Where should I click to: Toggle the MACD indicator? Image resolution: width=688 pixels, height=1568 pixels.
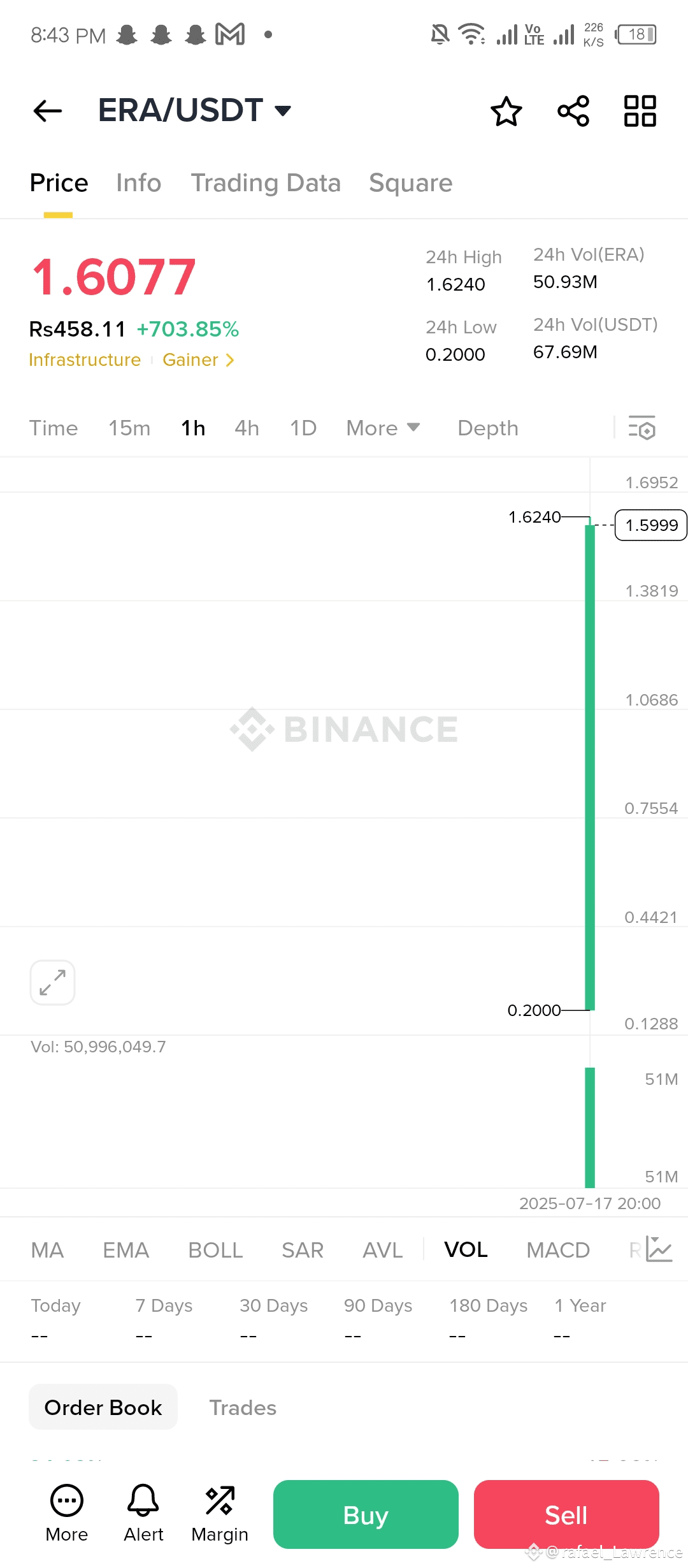[x=558, y=1249]
